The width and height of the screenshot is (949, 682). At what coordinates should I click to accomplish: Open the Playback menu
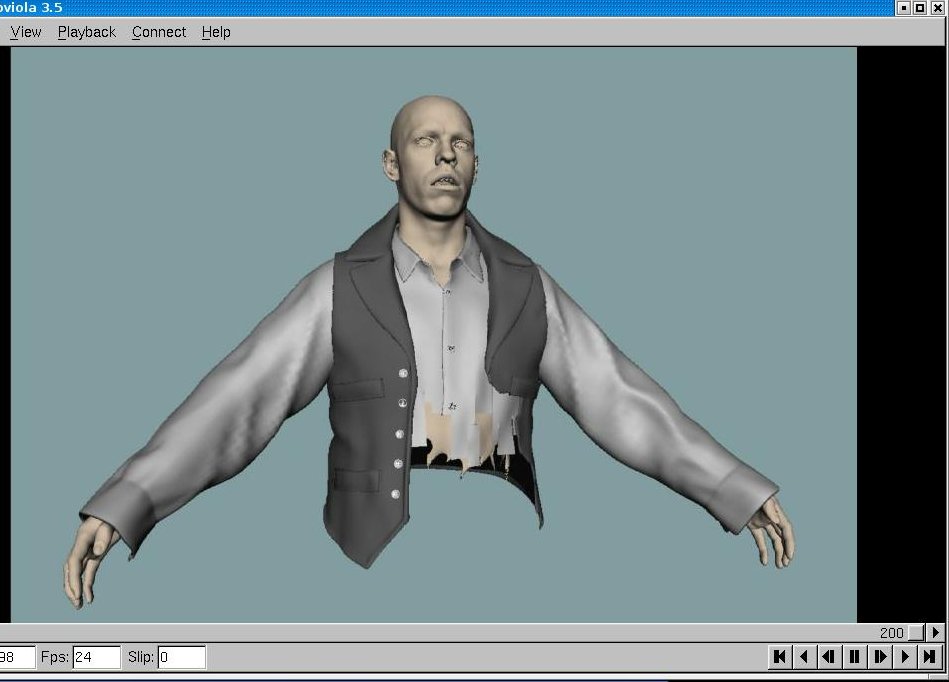tap(87, 32)
